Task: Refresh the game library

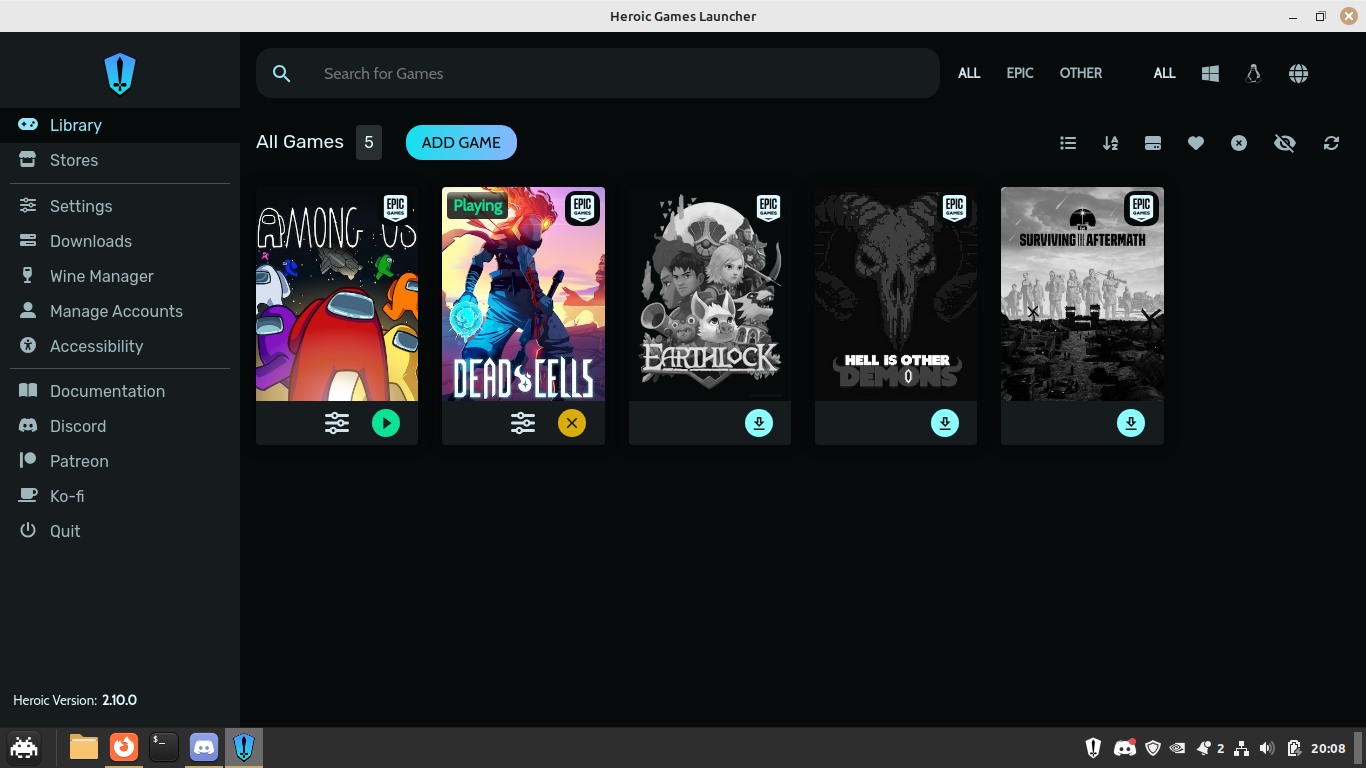Action: pyautogui.click(x=1331, y=143)
